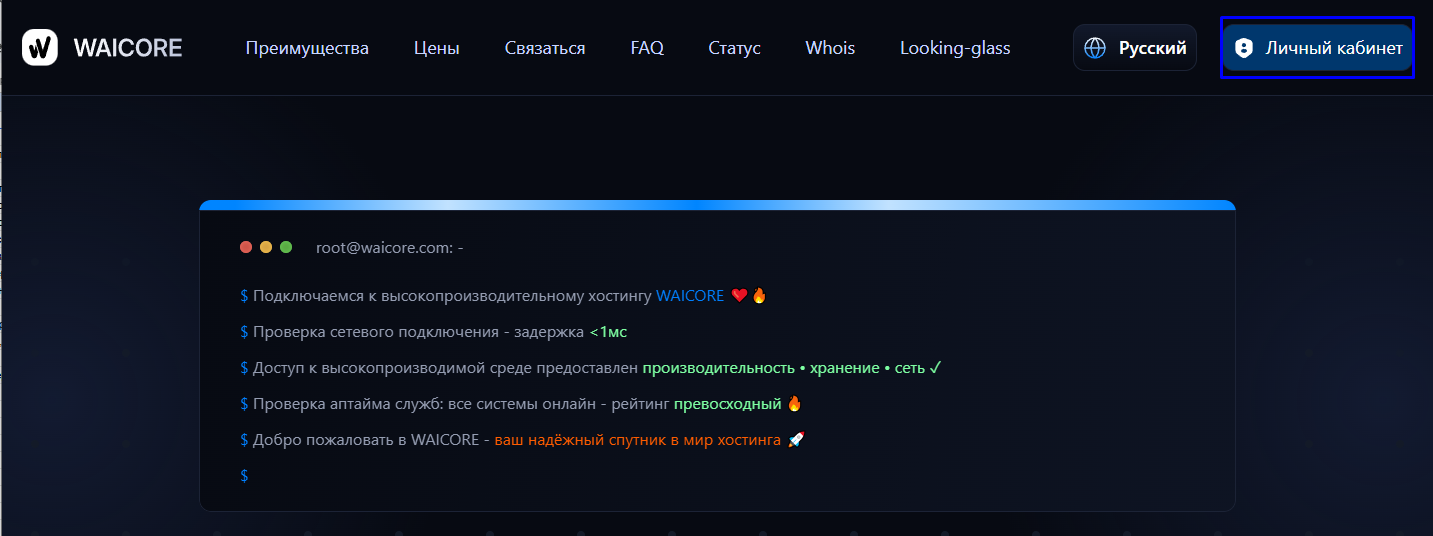Viewport: 1433px width, 536px height.
Task: Open the Статус page
Action: point(734,48)
